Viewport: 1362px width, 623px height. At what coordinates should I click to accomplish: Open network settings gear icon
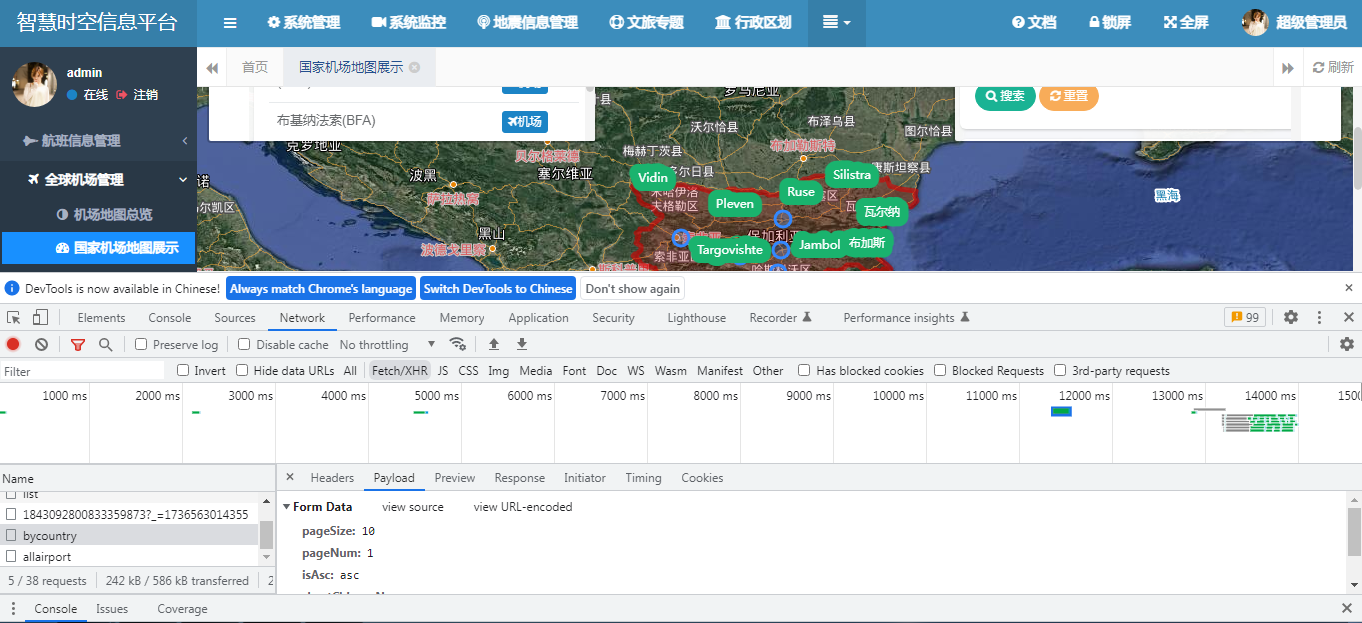click(x=1347, y=344)
